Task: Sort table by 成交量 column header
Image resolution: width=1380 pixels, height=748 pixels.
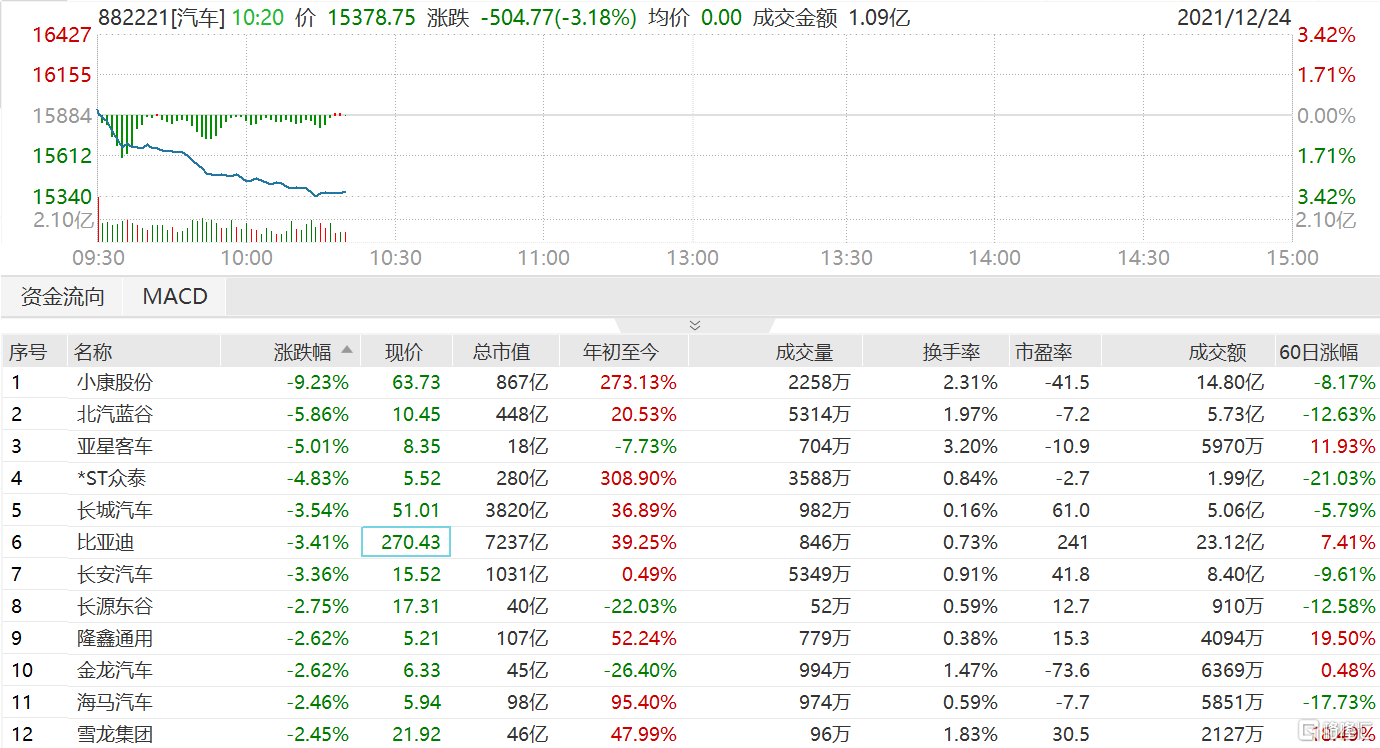Action: [x=804, y=352]
